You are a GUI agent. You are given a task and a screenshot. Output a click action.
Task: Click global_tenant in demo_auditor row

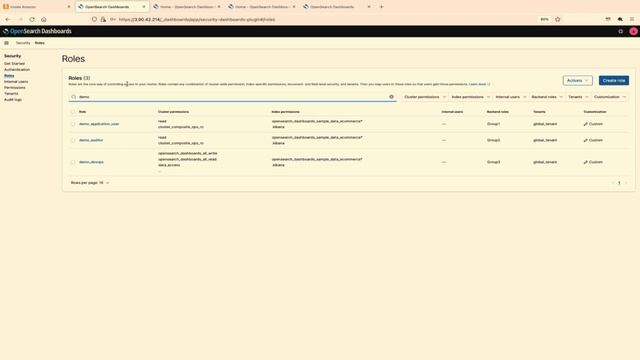click(544, 140)
